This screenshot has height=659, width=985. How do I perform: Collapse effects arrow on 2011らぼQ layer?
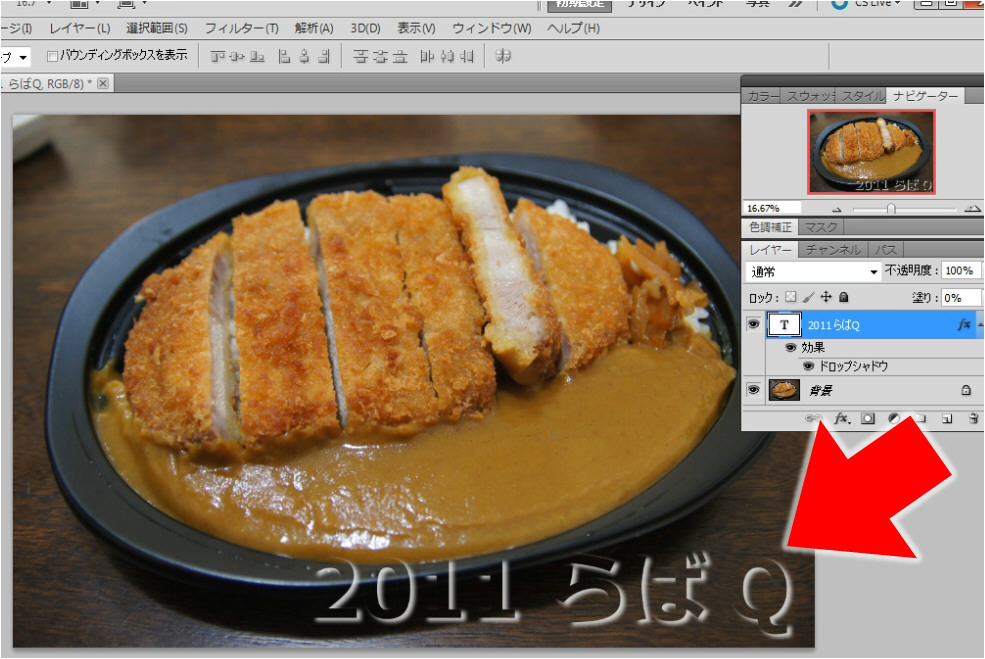coord(980,325)
